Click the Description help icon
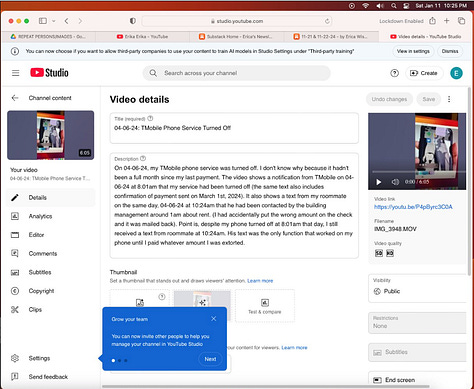This screenshot has width=474, height=389. coord(143,158)
